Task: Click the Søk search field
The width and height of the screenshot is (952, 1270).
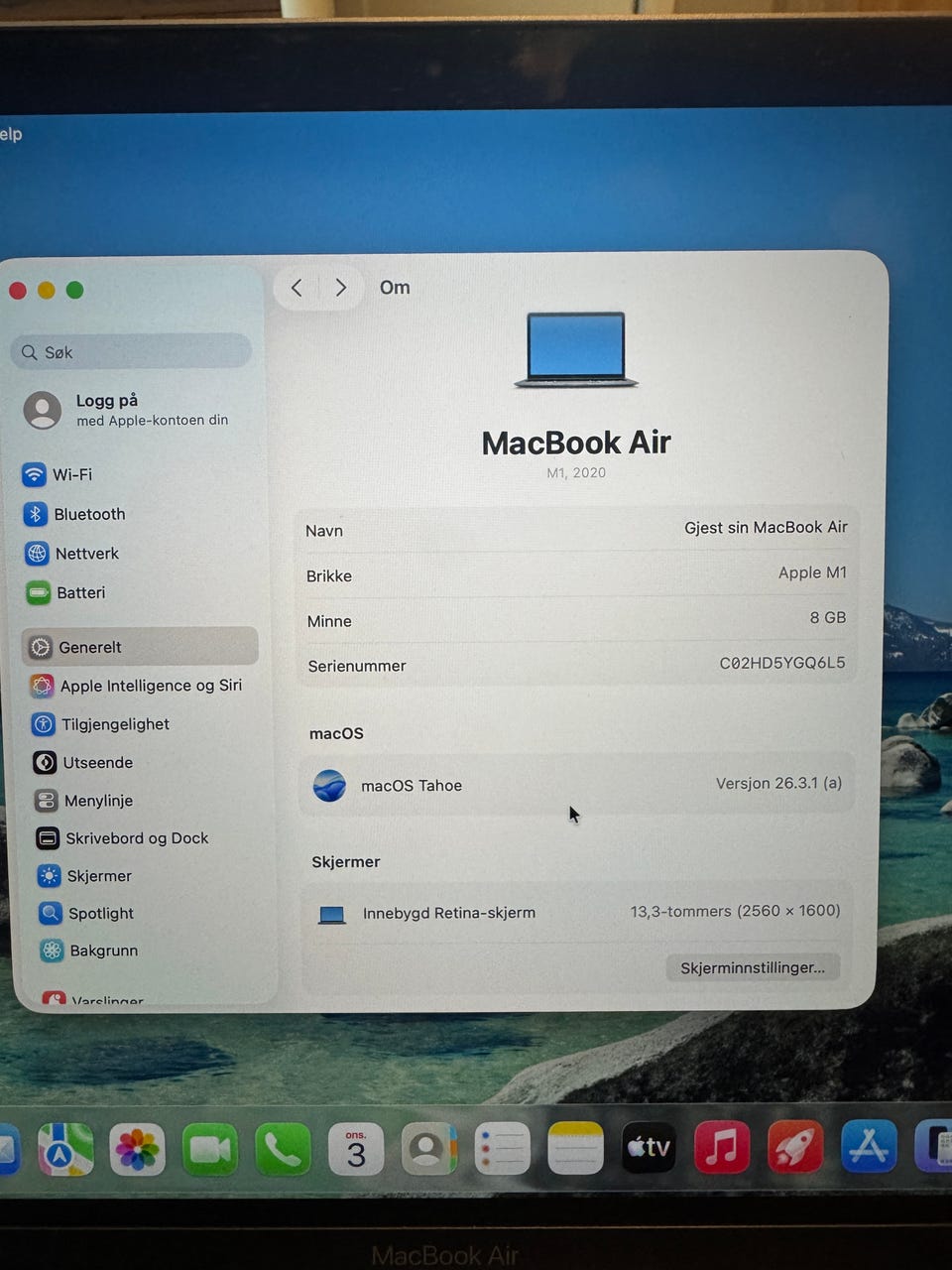Action: coord(131,351)
